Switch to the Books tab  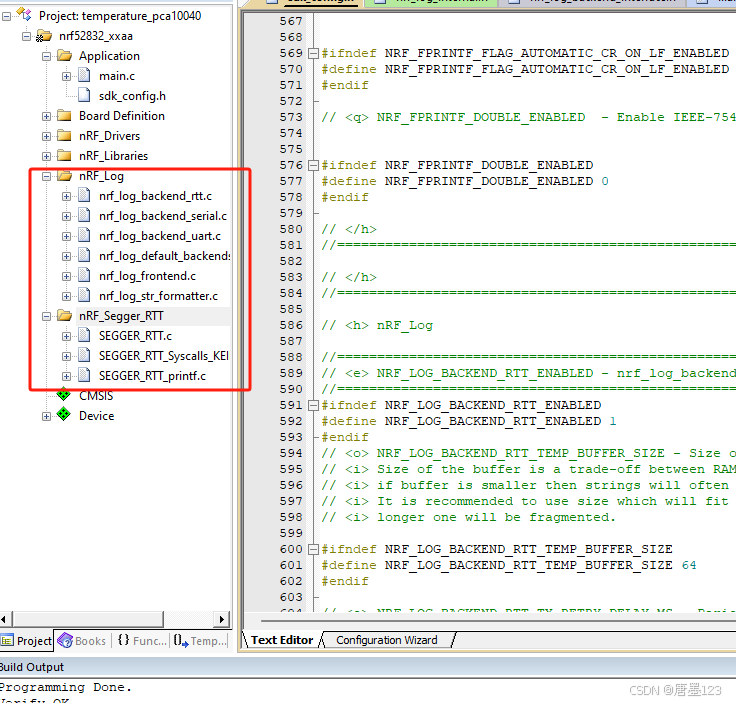[x=83, y=641]
